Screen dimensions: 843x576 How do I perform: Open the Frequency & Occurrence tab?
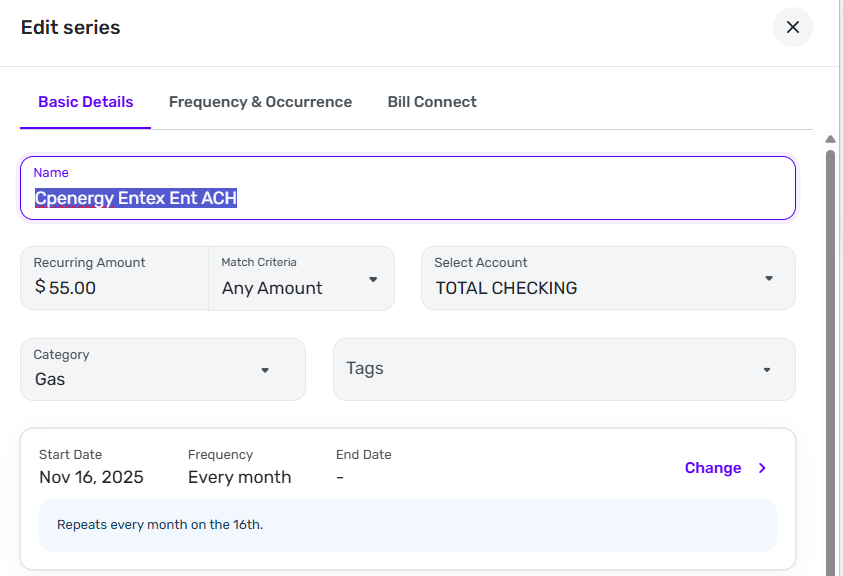[x=260, y=102]
